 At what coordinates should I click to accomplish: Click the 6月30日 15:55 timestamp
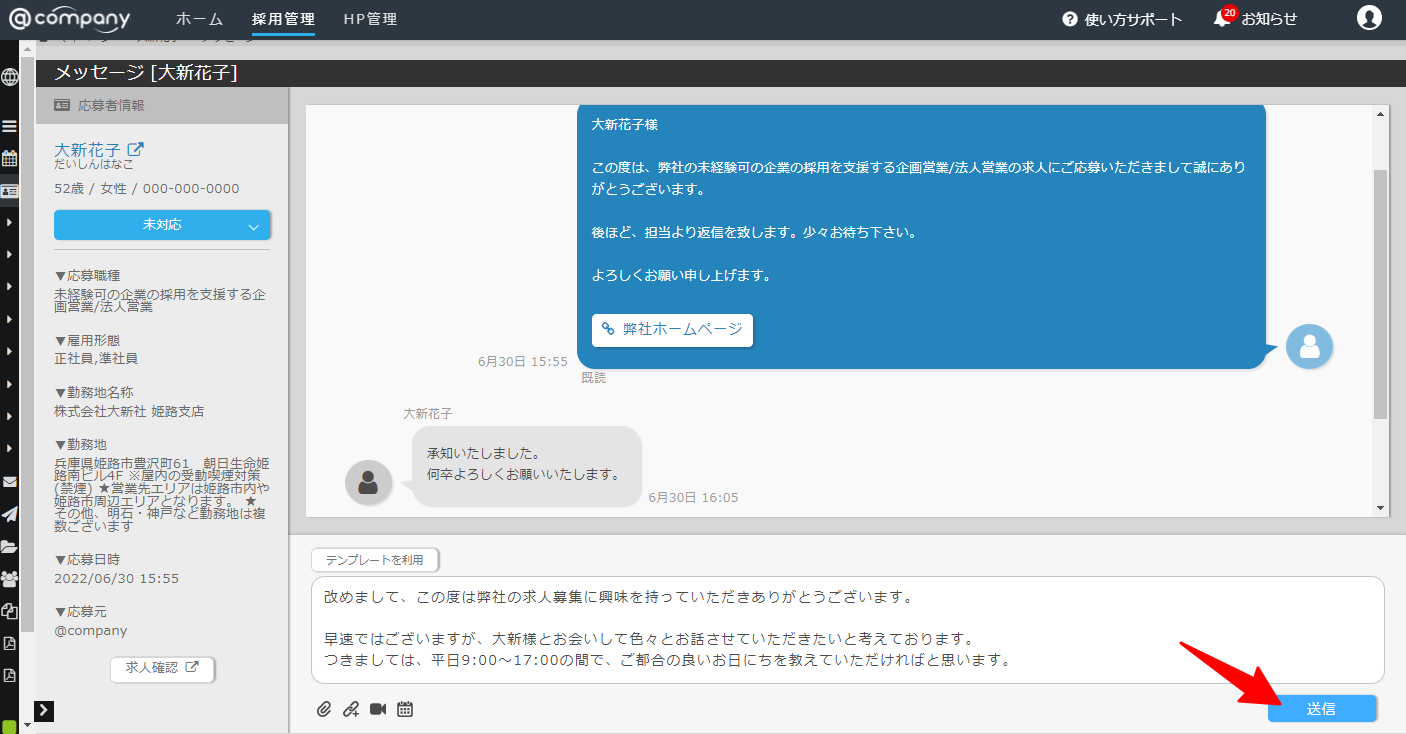522,361
